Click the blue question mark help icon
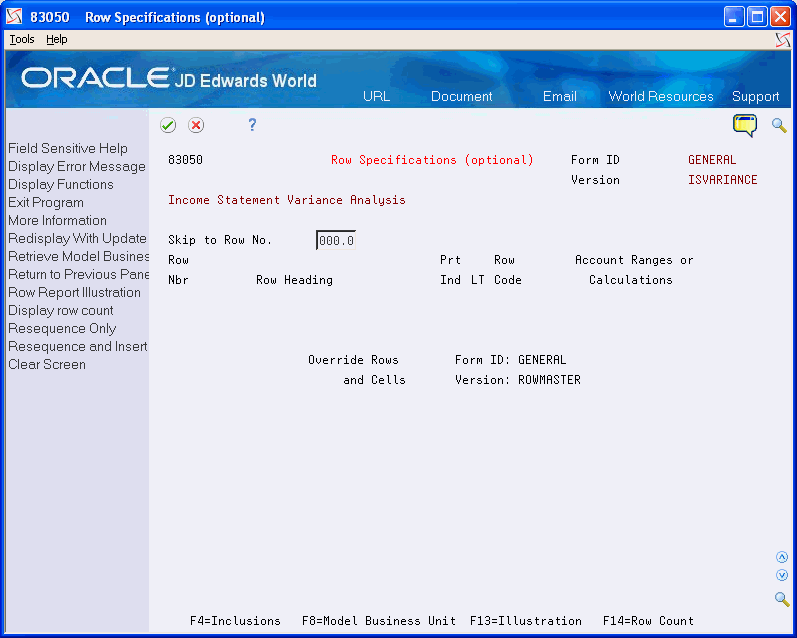The width and height of the screenshot is (797, 638). (x=252, y=125)
